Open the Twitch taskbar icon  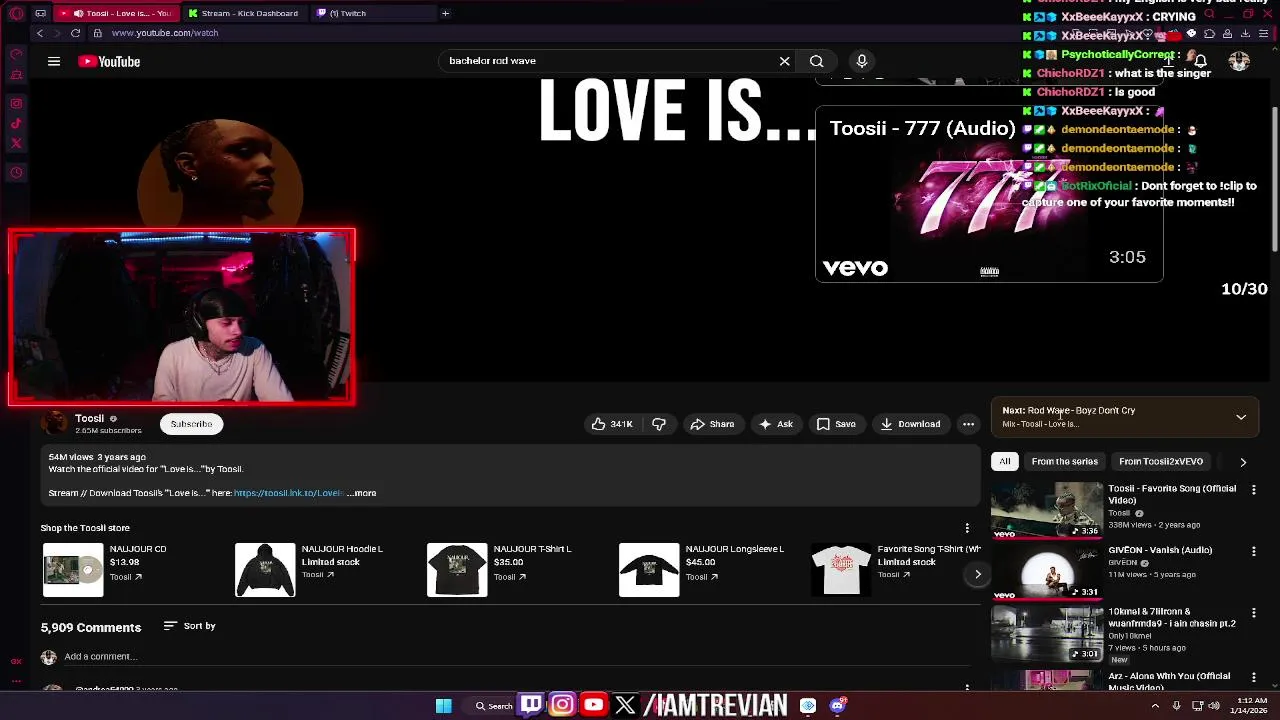click(531, 705)
